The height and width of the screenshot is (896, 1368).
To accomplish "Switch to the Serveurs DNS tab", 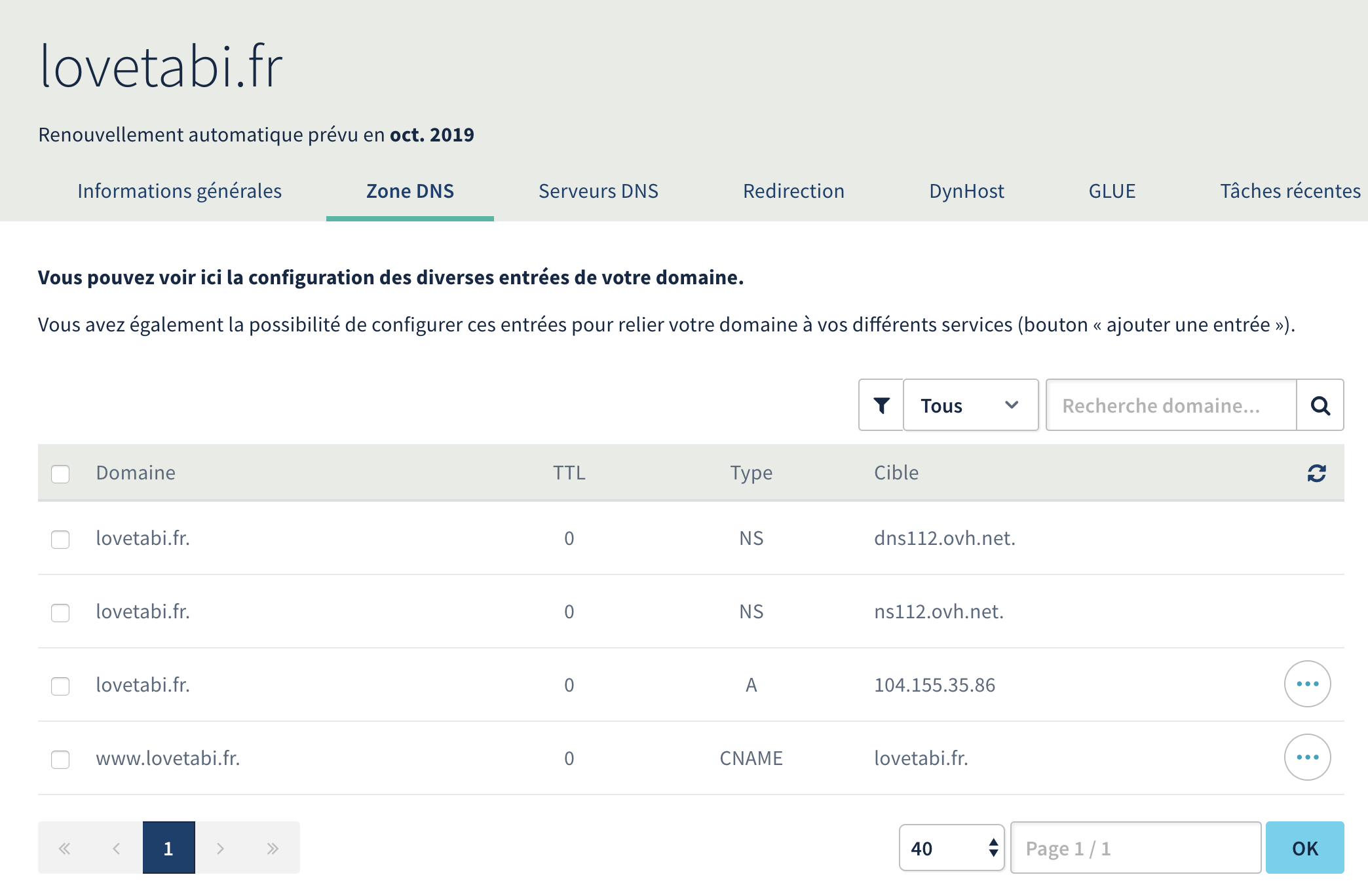I will [x=598, y=191].
